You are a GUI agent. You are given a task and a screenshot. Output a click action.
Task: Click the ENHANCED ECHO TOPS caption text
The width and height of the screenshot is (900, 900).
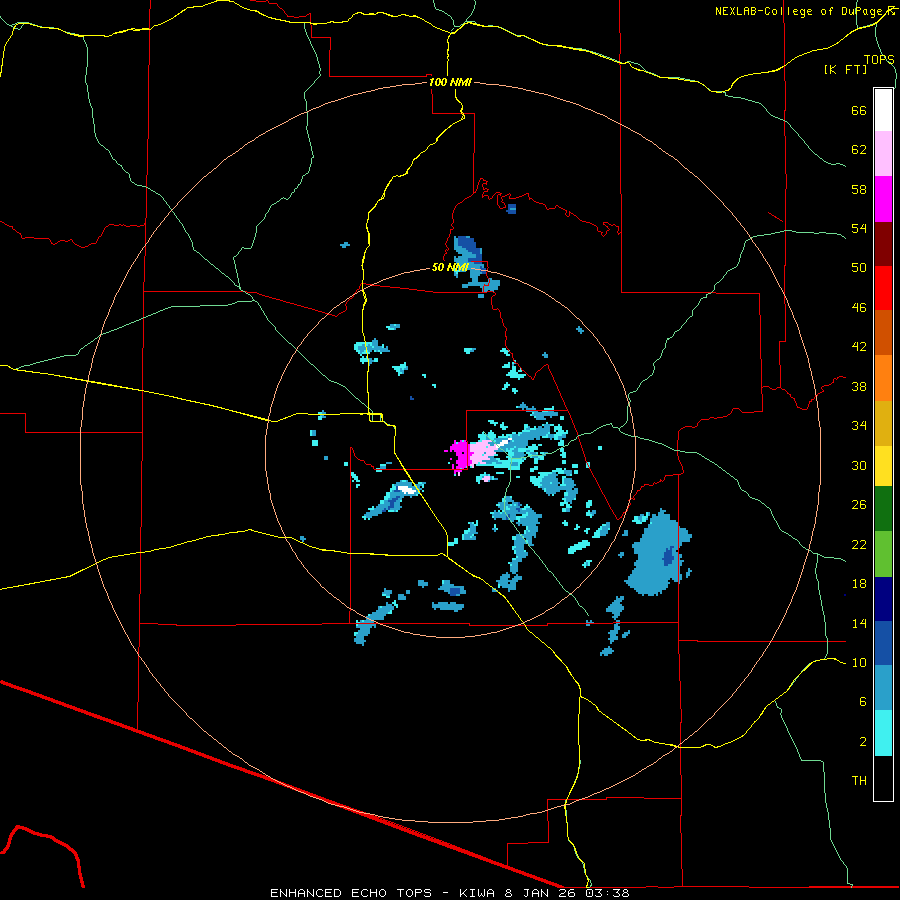coord(351,893)
